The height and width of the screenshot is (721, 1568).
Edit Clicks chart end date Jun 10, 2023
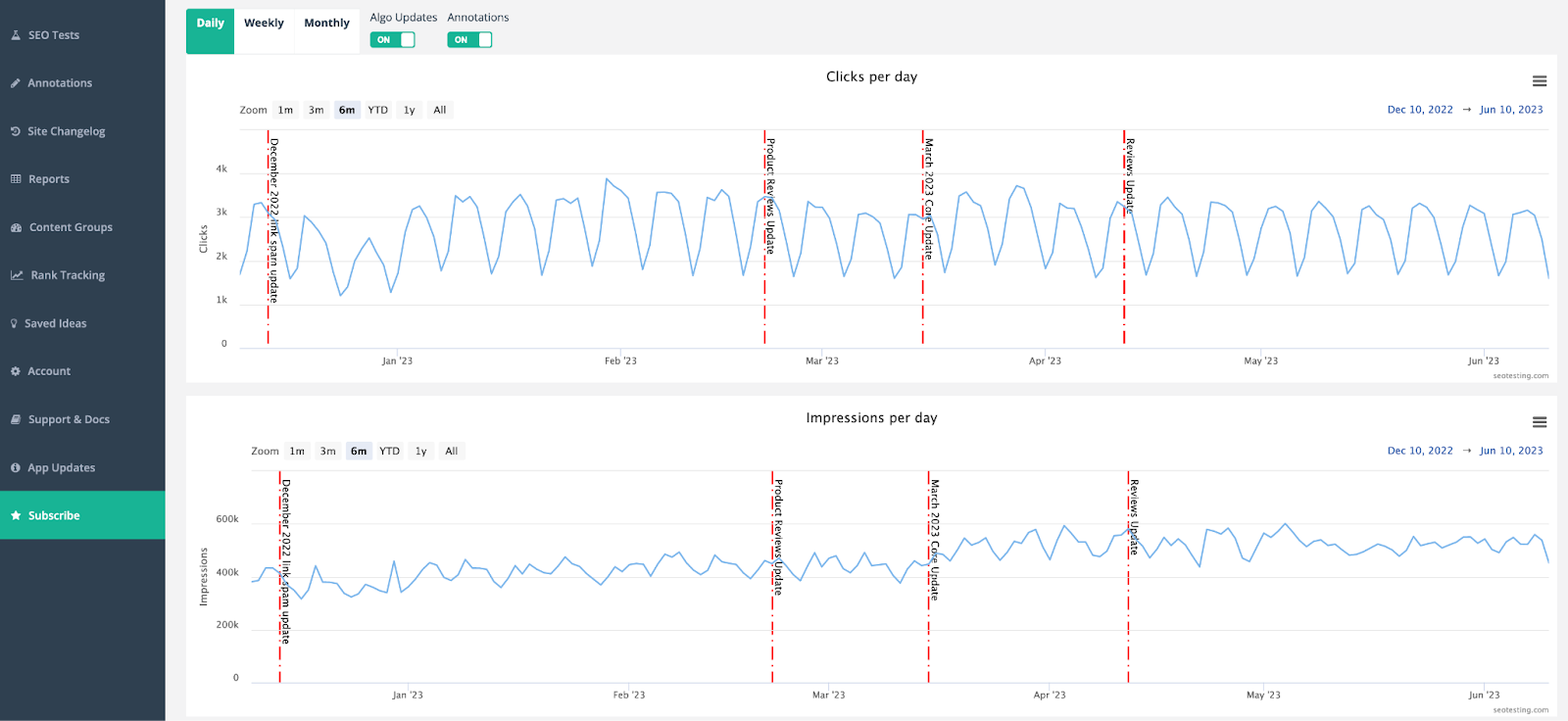tap(1511, 110)
